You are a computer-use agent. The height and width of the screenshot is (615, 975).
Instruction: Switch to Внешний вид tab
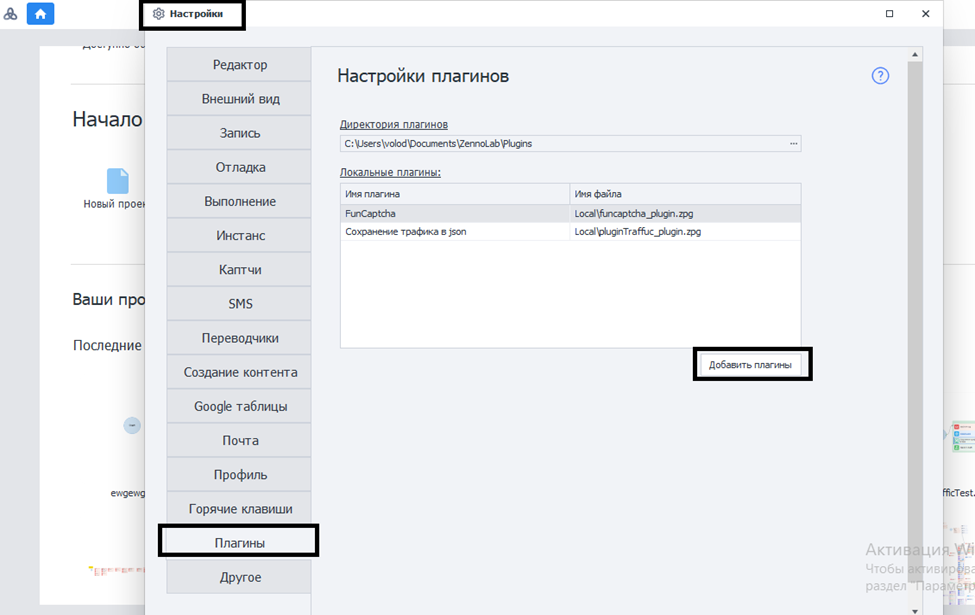239,99
